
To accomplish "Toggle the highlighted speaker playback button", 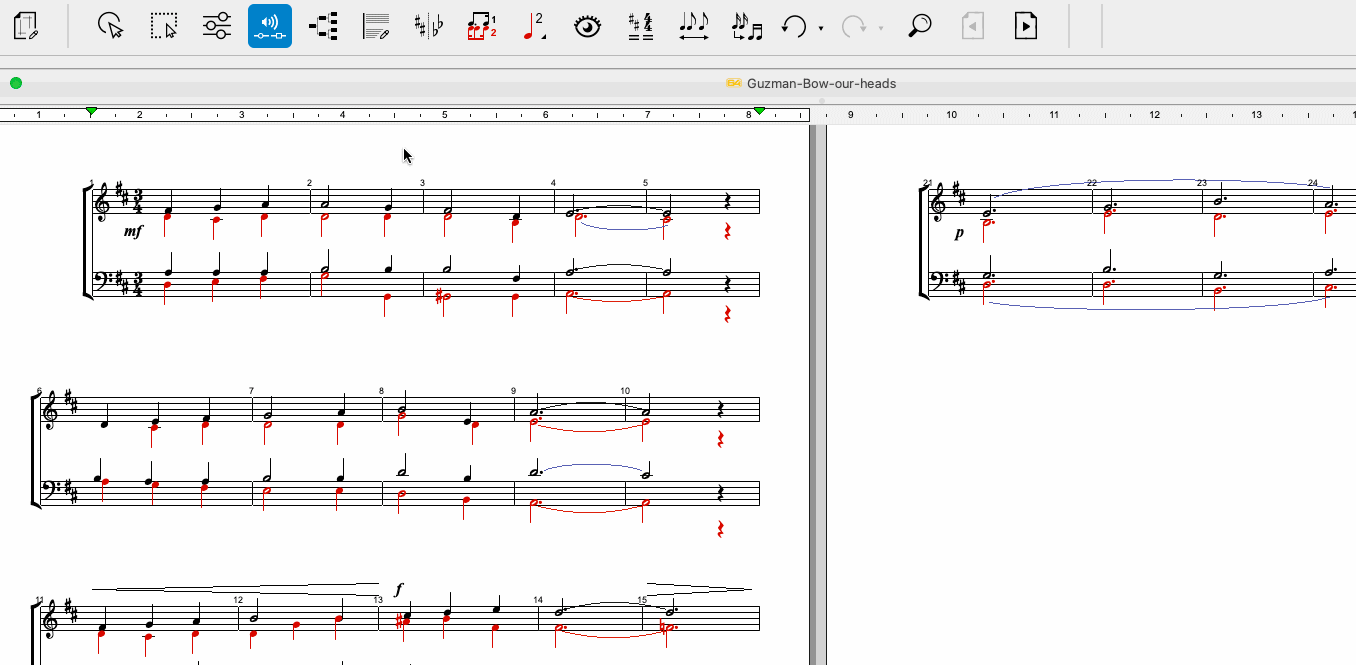I will 270,25.
